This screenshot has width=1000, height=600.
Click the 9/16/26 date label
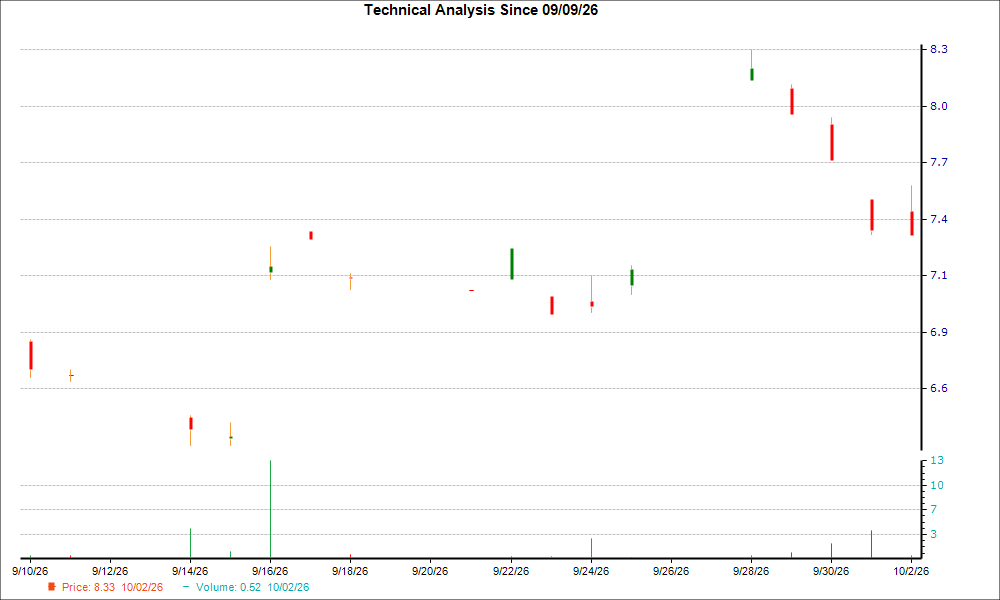[270, 571]
